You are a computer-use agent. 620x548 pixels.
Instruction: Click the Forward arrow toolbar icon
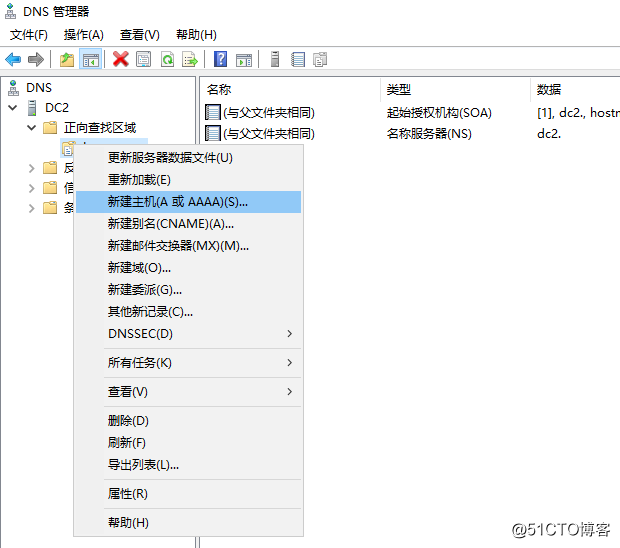point(36,60)
